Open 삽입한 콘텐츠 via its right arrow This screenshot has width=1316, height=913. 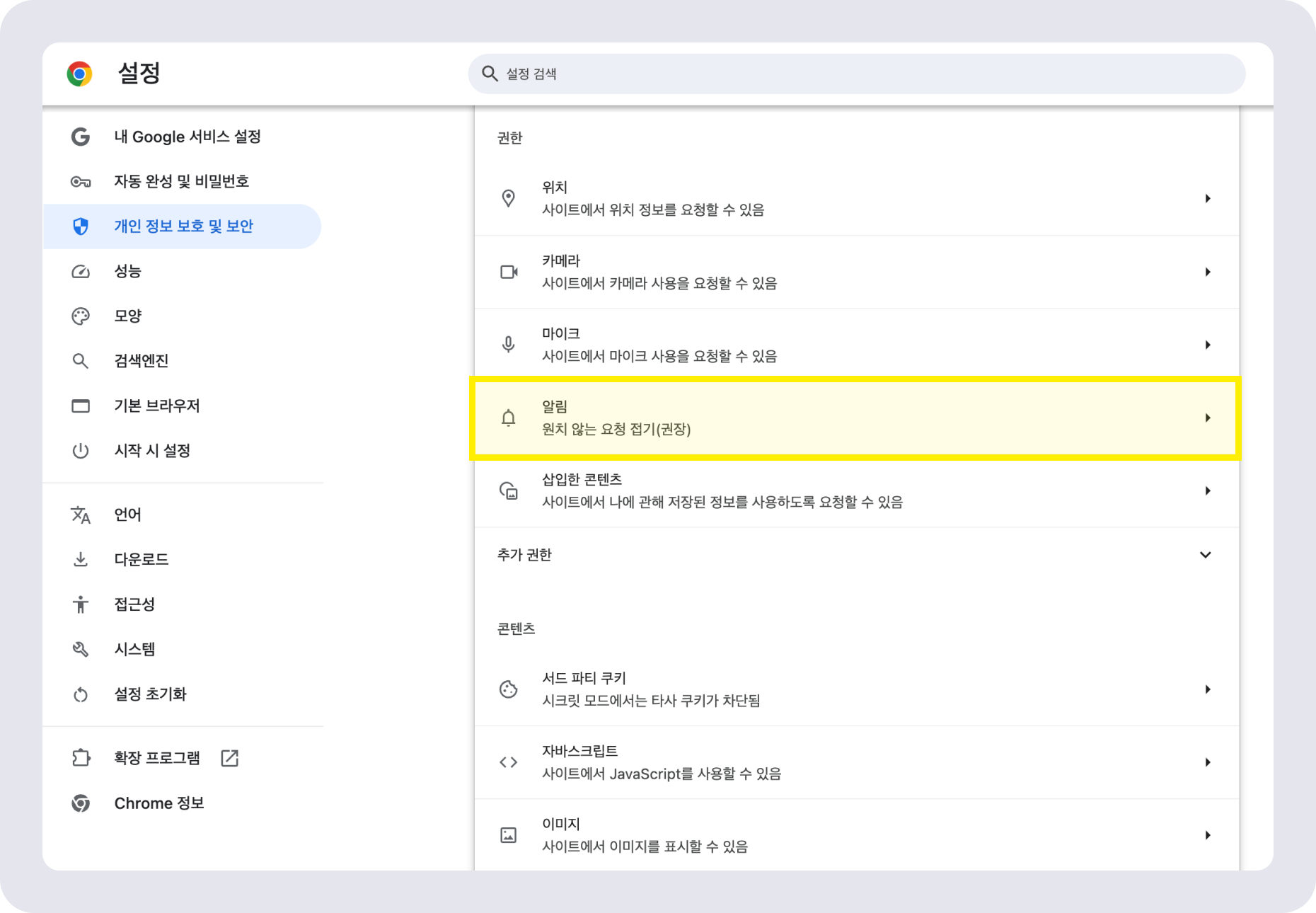[1208, 491]
